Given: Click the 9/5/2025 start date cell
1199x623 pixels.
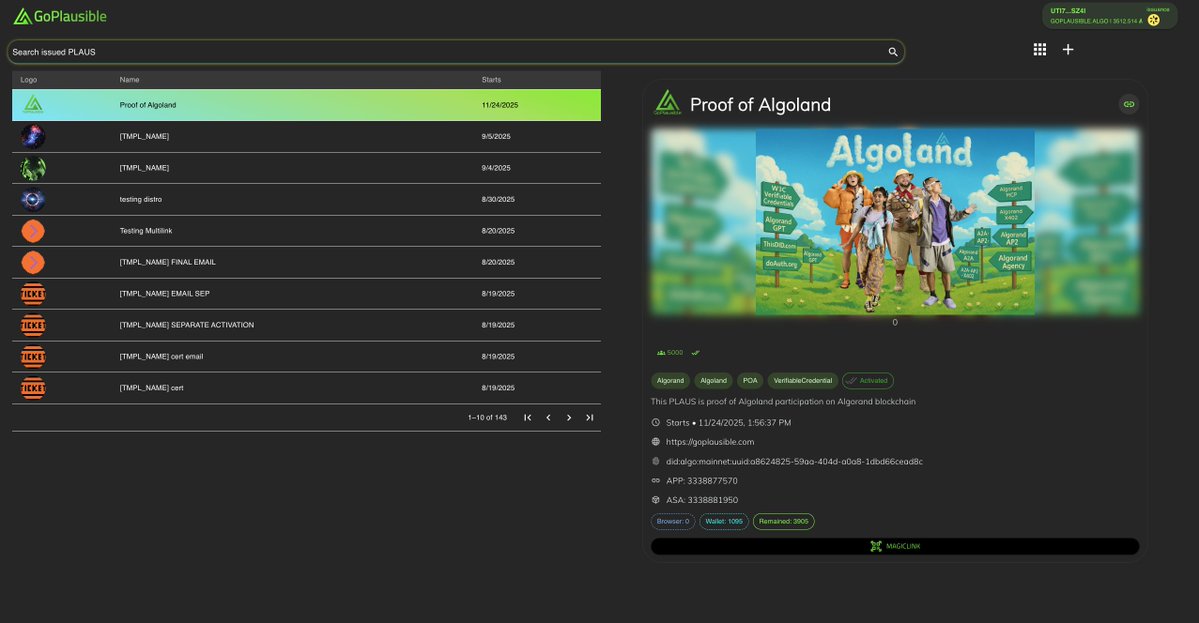Looking at the screenshot, I should click(496, 136).
